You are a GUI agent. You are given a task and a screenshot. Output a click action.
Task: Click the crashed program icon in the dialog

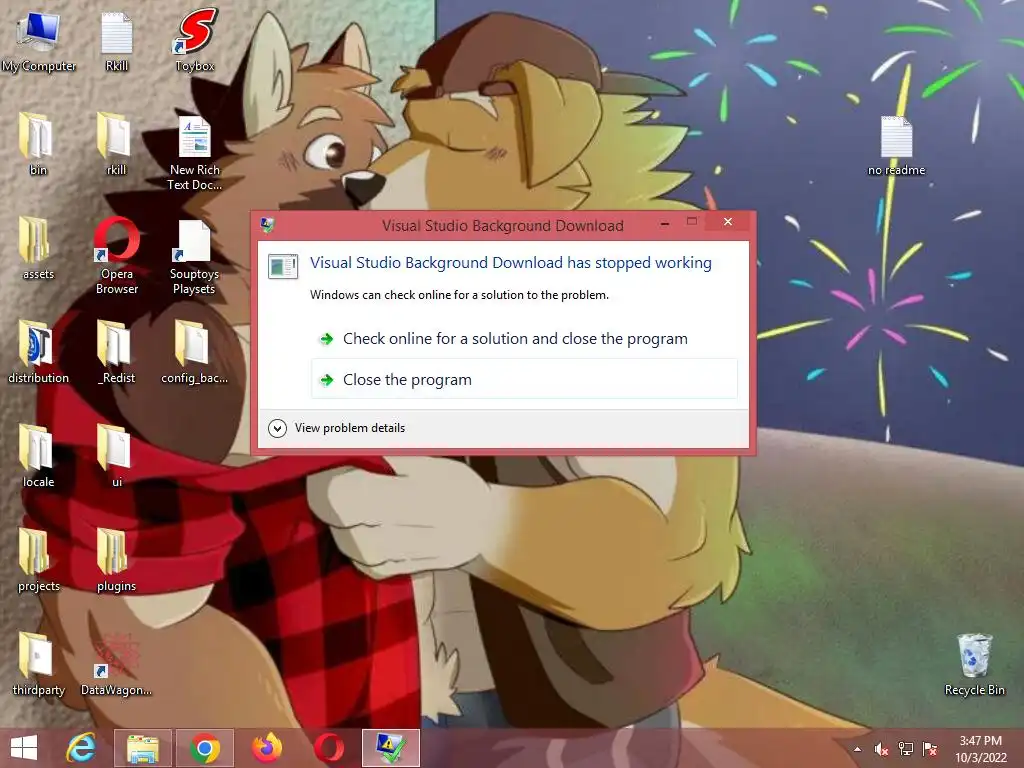[x=283, y=266]
